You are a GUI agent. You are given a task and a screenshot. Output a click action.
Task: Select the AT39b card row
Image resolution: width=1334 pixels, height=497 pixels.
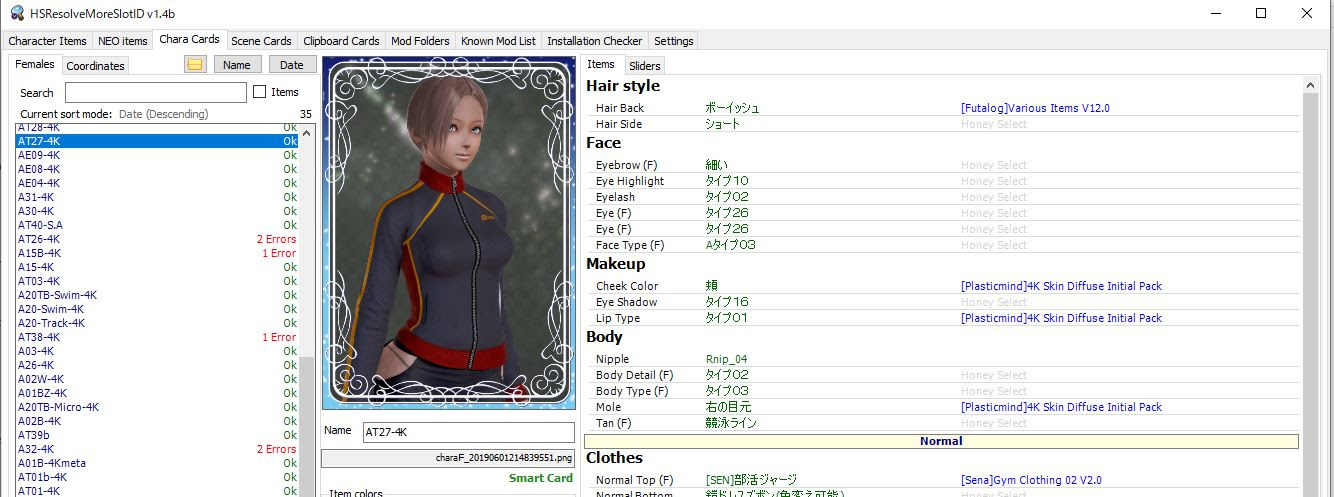158,435
